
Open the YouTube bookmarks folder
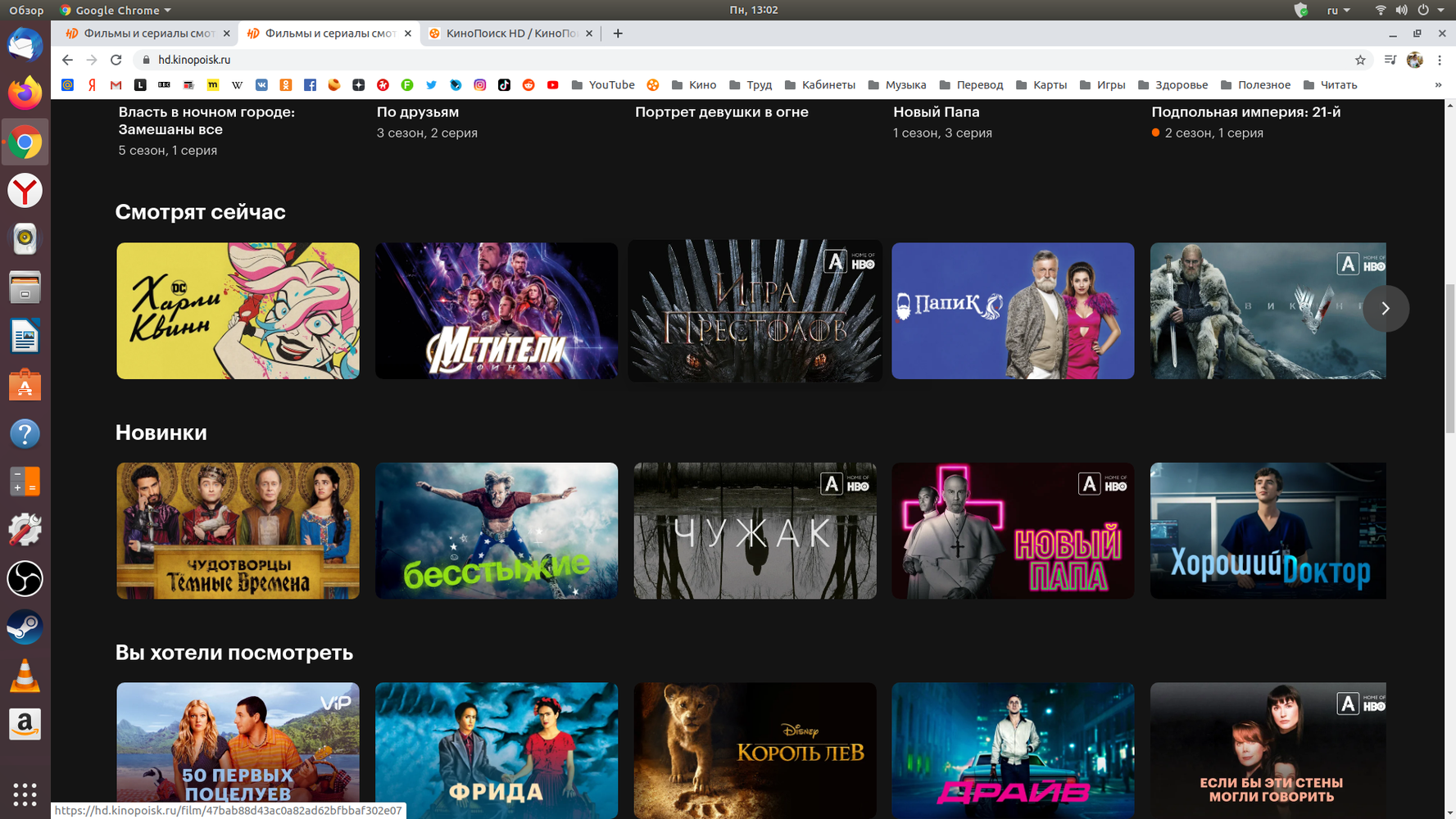(603, 85)
